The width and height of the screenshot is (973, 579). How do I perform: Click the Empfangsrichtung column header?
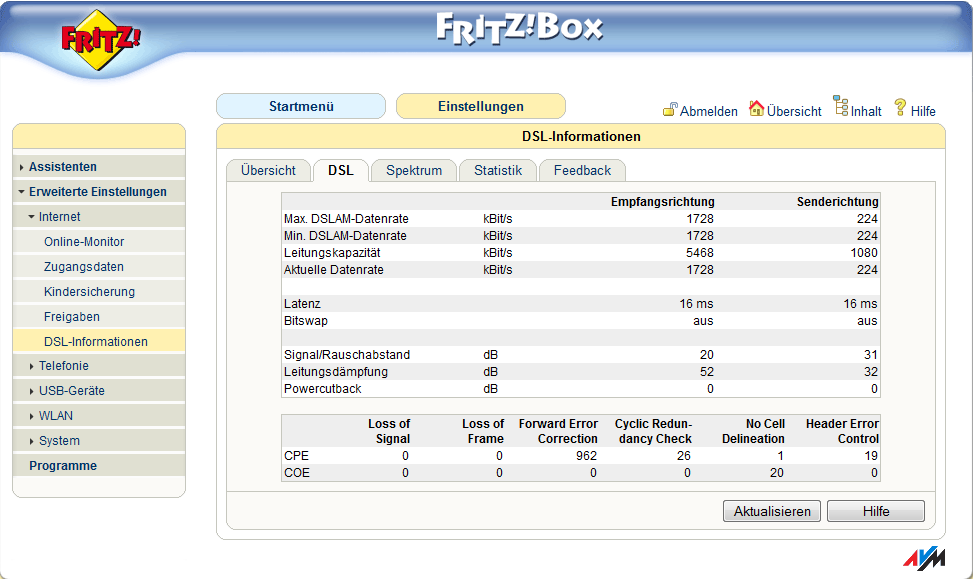click(662, 202)
